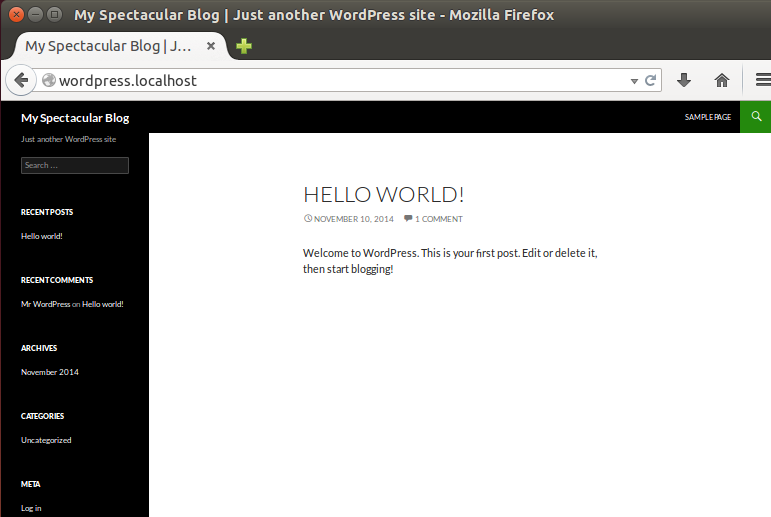This screenshot has width=771, height=517.
Task: Reload the page with the refresh icon
Action: [x=650, y=81]
